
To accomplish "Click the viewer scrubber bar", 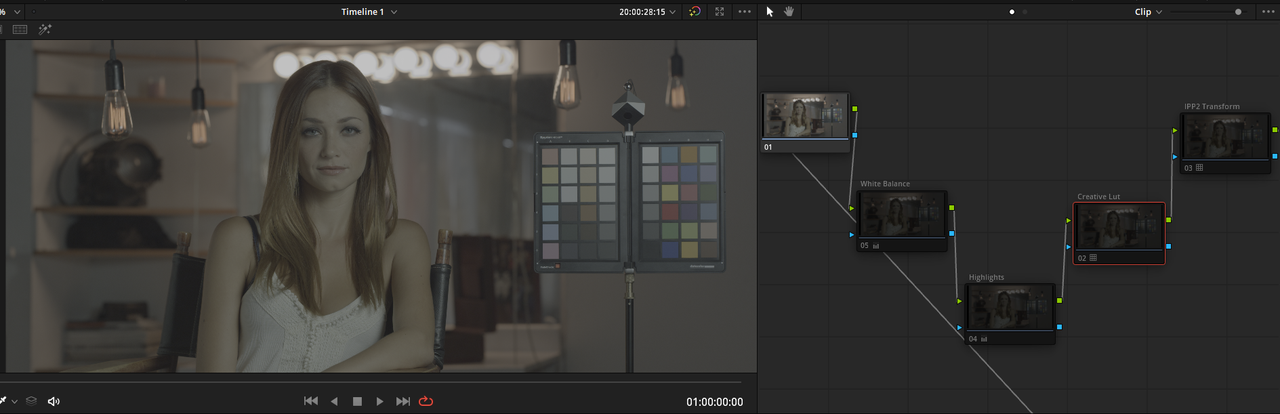I will [x=371, y=382].
